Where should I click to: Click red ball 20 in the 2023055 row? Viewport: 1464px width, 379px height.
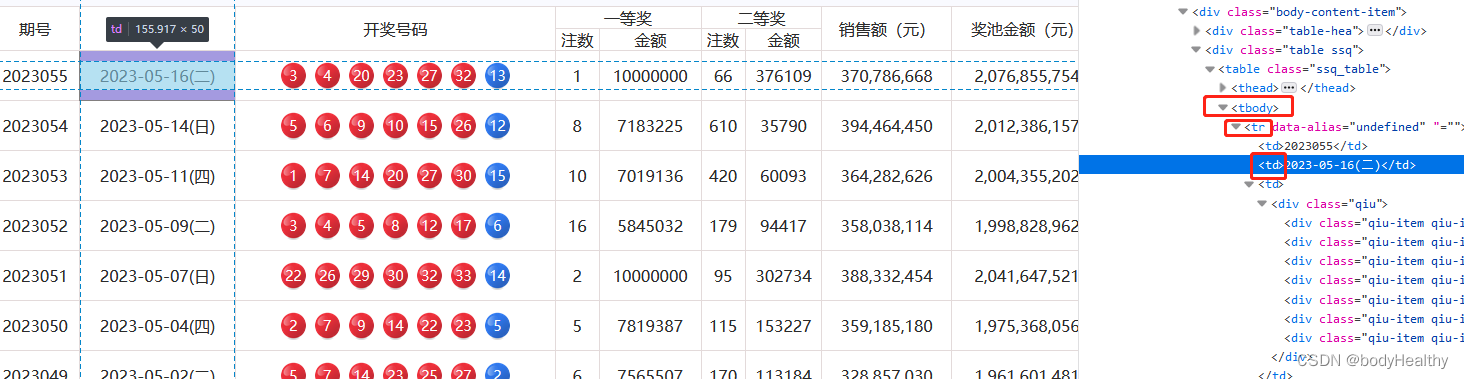tap(361, 76)
